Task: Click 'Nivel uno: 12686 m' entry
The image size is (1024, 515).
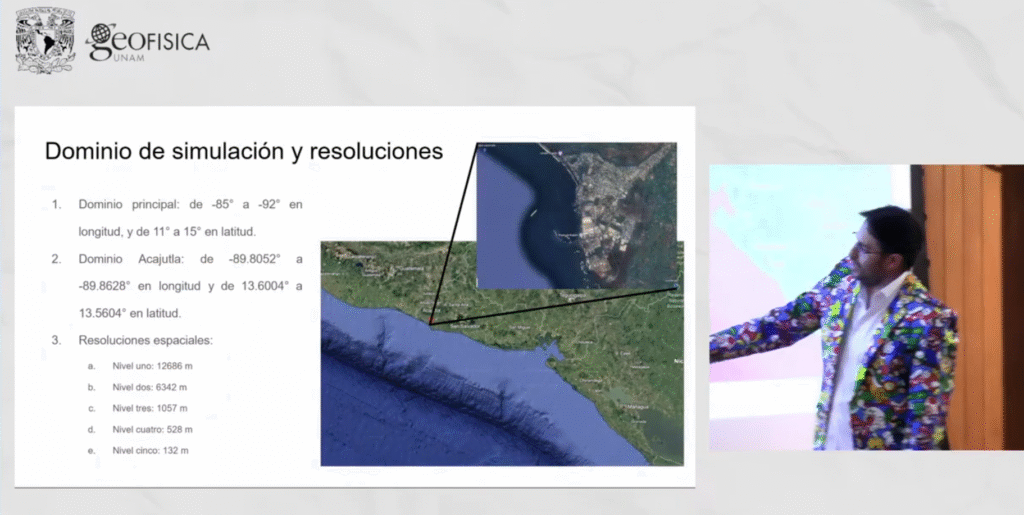Action: tap(152, 364)
